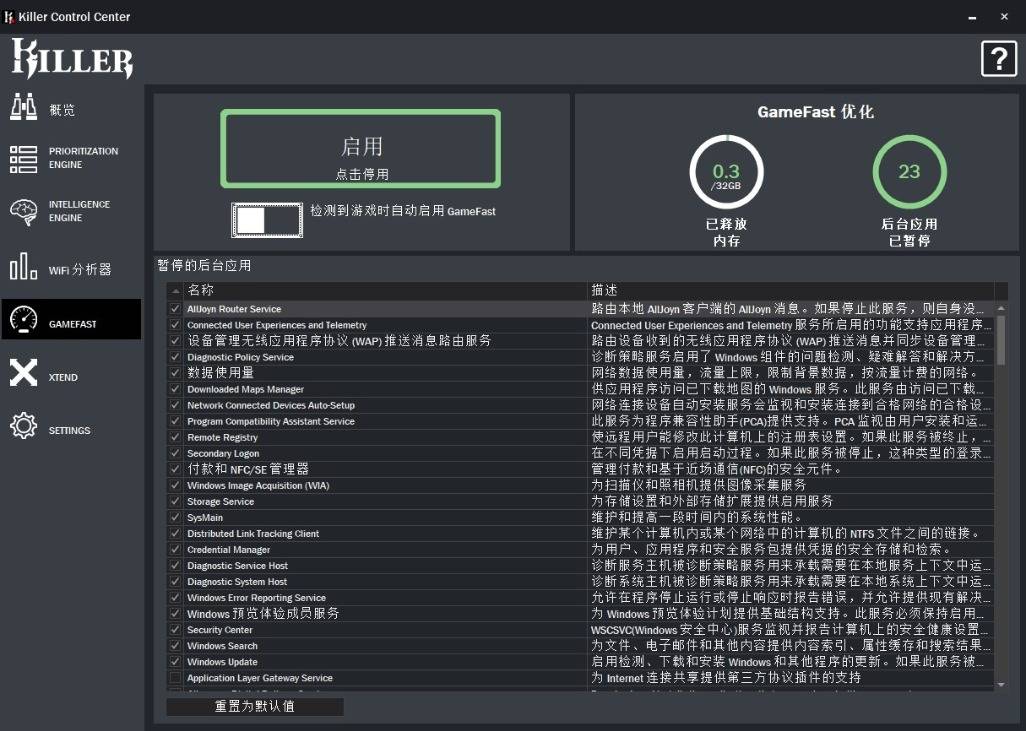The height and width of the screenshot is (731, 1026).
Task: Click the Killer logo
Action: 73,59
